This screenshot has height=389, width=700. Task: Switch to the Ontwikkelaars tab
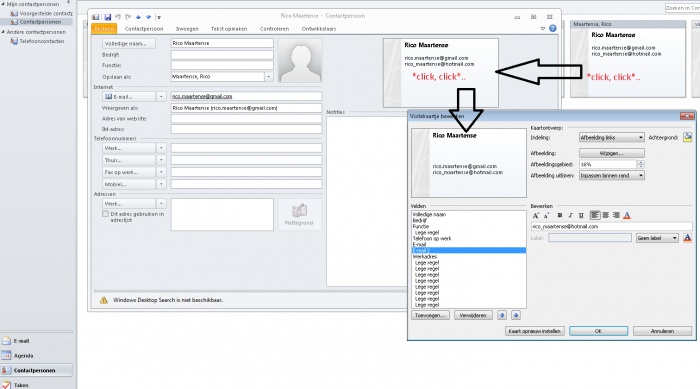pyautogui.click(x=319, y=29)
